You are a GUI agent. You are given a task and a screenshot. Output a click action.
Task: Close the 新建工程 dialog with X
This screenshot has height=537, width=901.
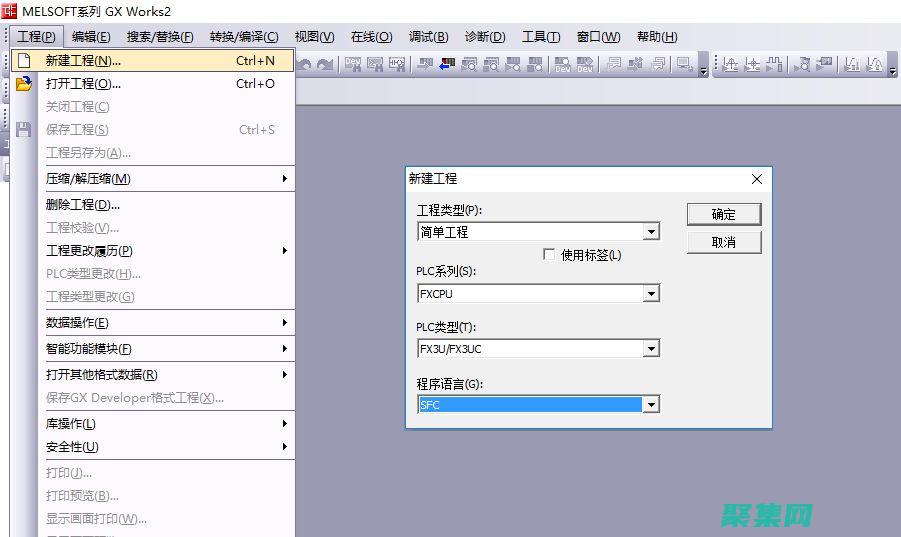pos(757,179)
